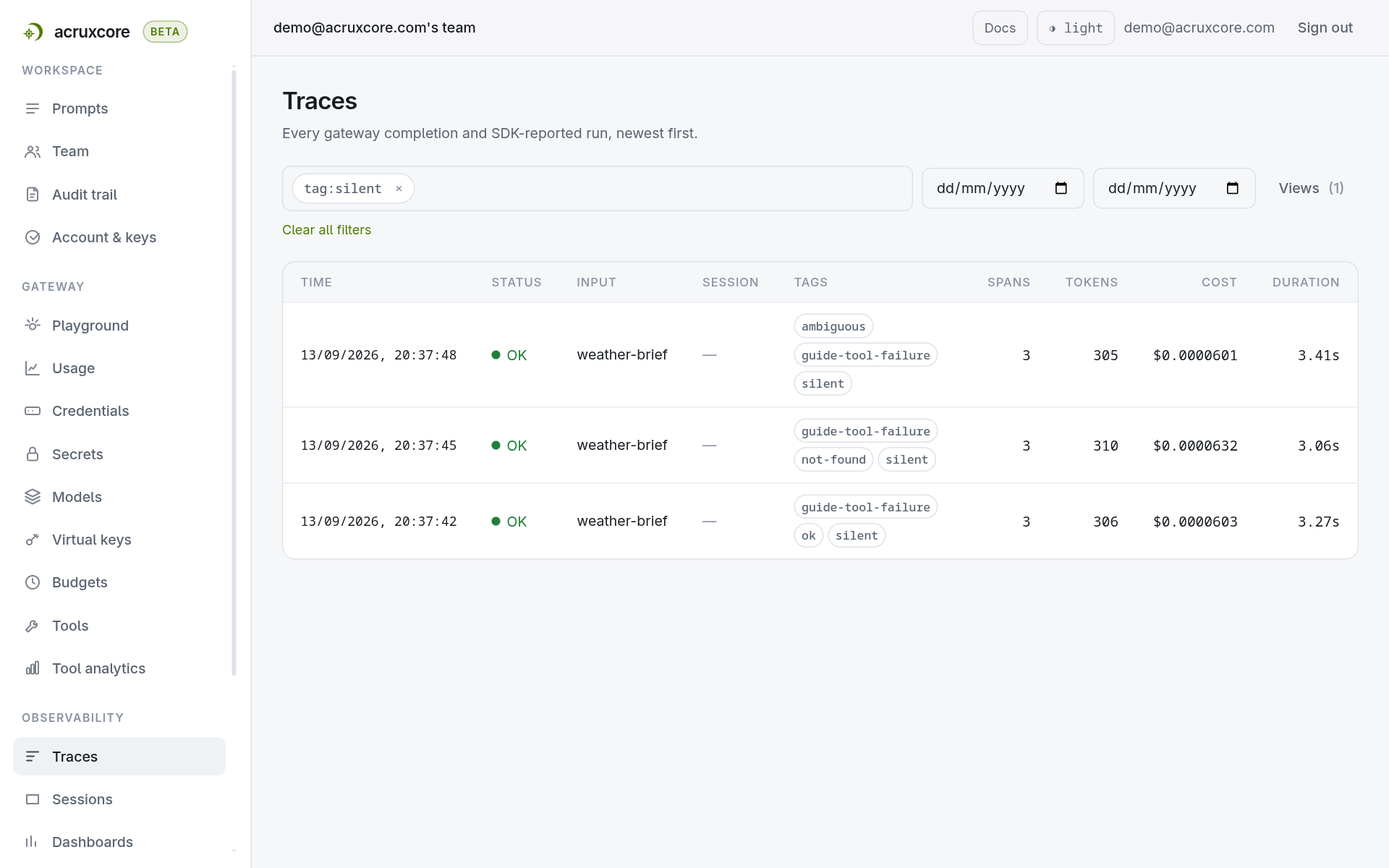Click the BETA badge
Image resolution: width=1389 pixels, height=868 pixels.
click(165, 32)
